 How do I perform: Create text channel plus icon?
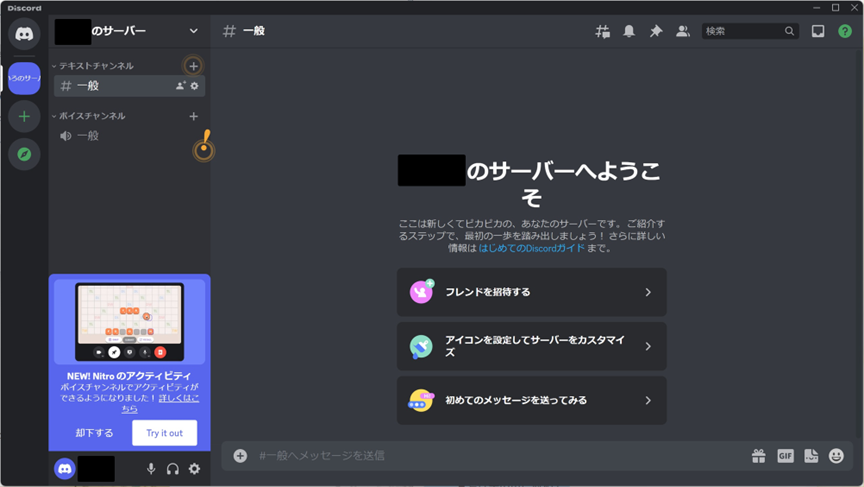pos(193,66)
